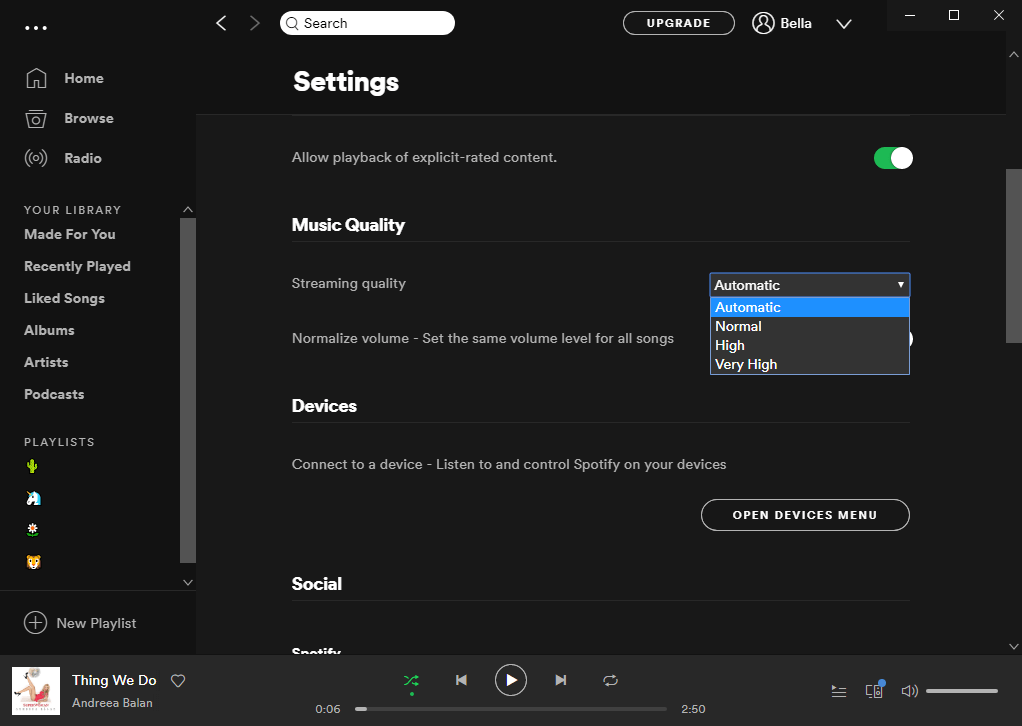The width and height of the screenshot is (1022, 726).
Task: Open the connect to devices icon
Action: point(872,690)
